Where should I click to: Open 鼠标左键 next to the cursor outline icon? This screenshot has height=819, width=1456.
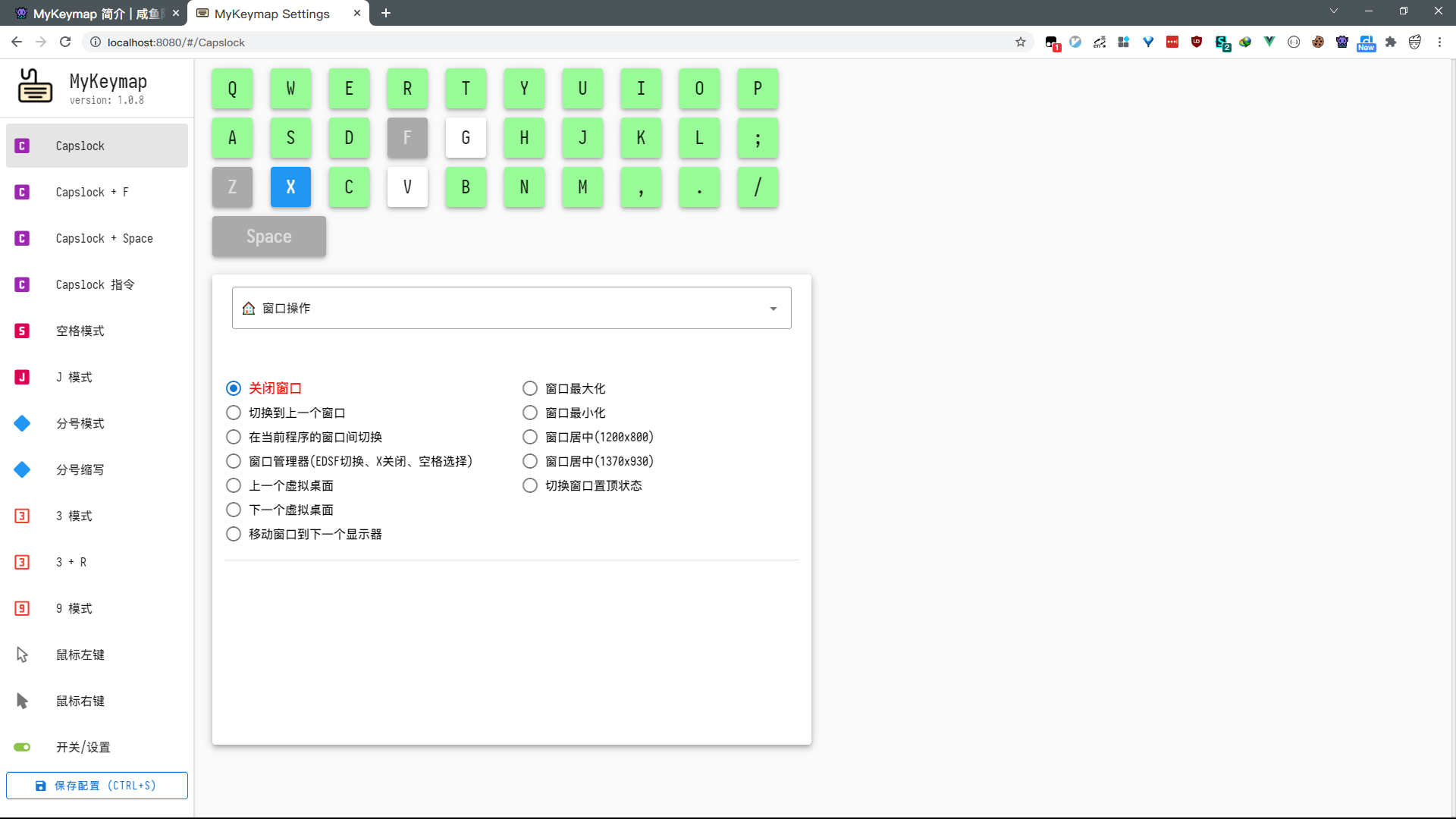80,654
